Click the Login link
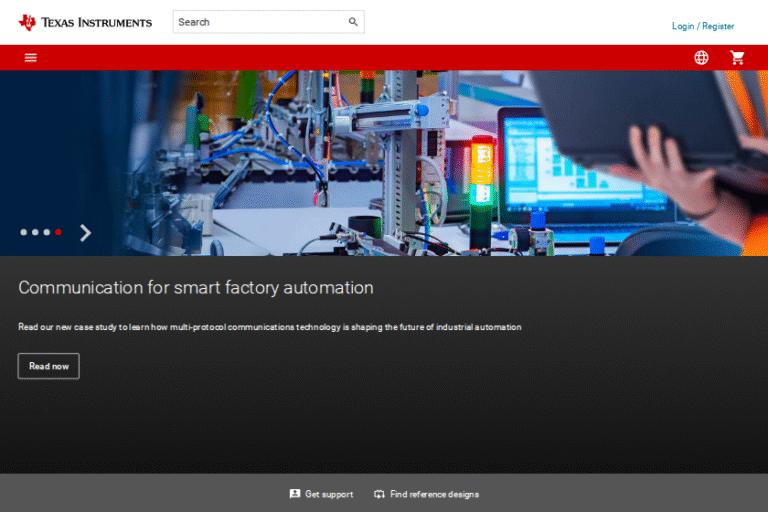Viewport: 768px width, 512px height. (682, 26)
